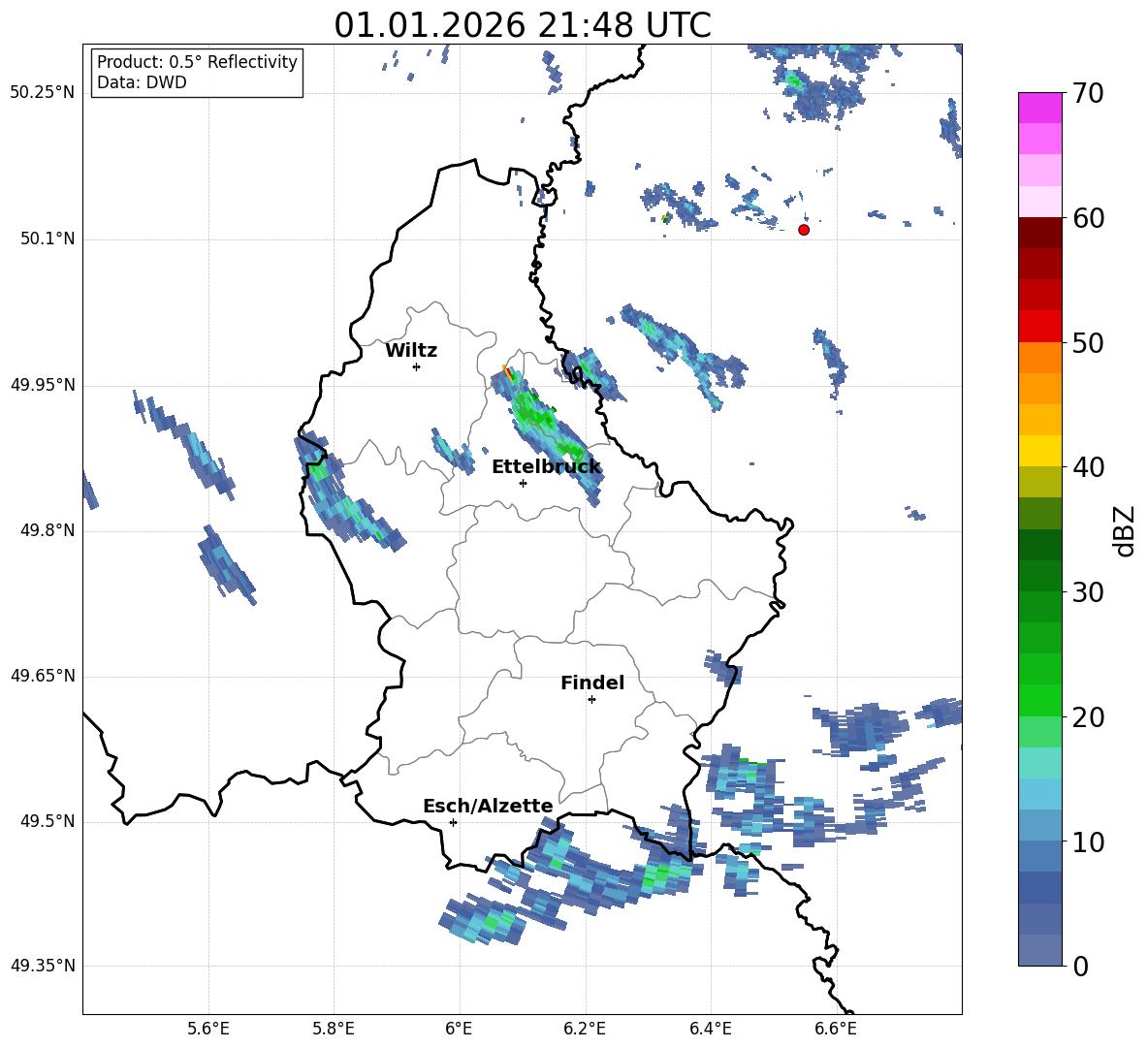Click the Findel city label

592,683
